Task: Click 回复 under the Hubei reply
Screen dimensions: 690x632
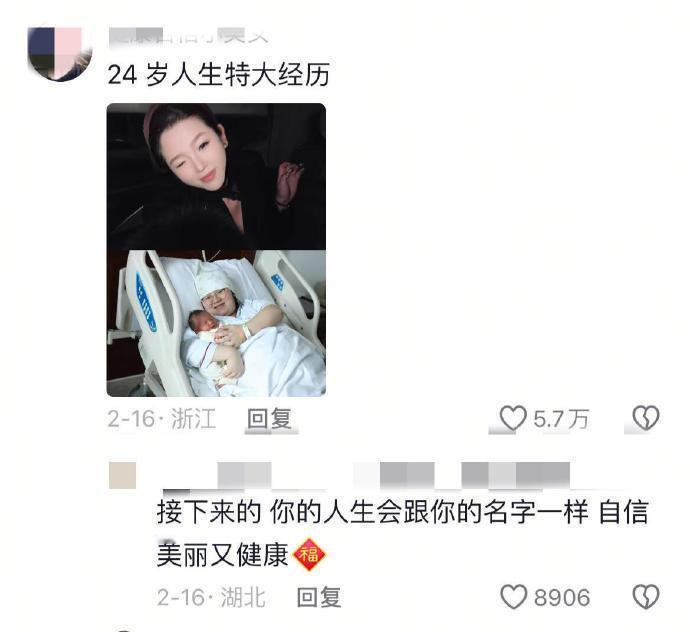Action: [x=319, y=597]
